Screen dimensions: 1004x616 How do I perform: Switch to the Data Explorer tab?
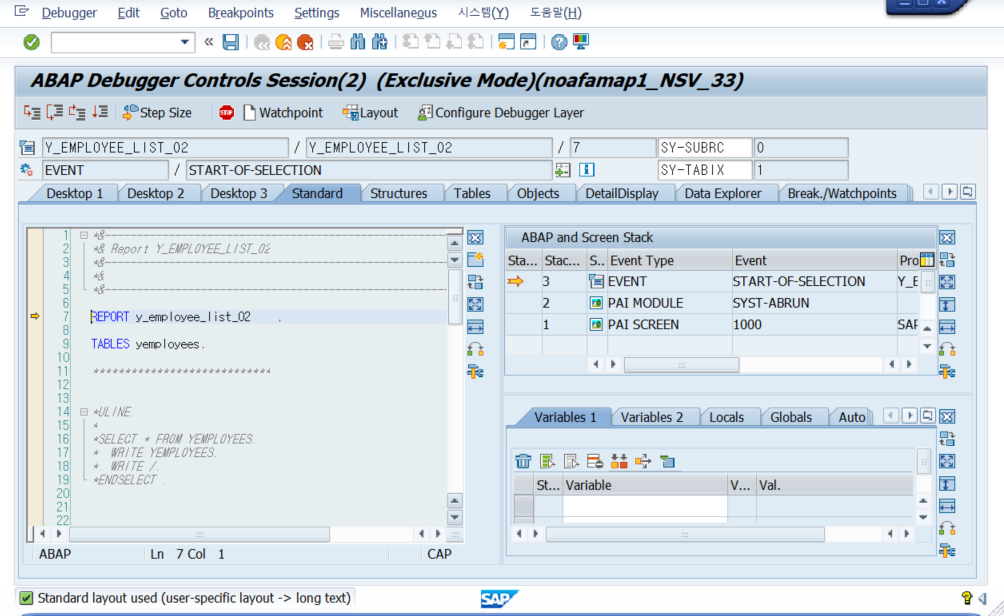click(x=723, y=193)
